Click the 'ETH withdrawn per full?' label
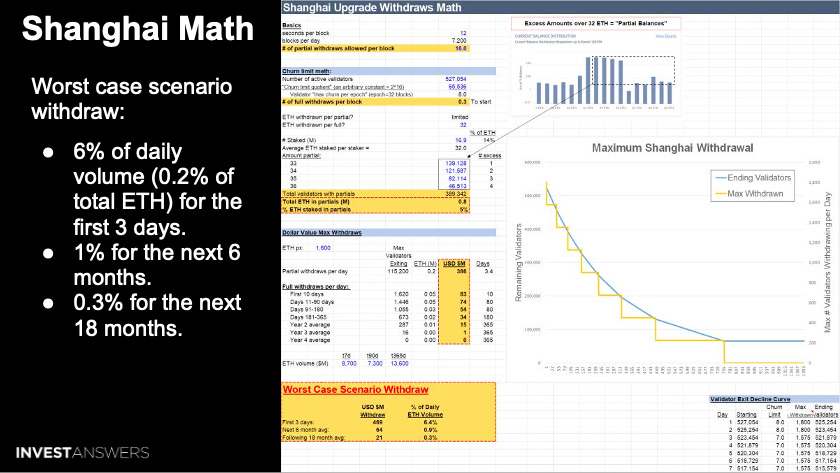The width and height of the screenshot is (840, 473). point(313,125)
